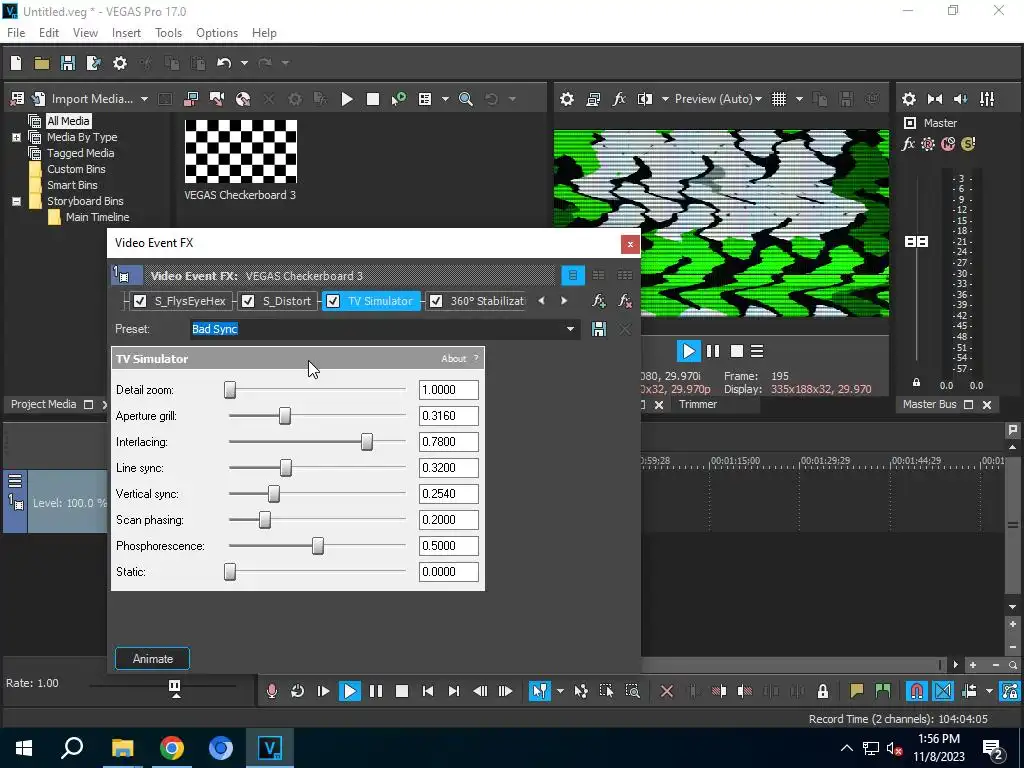Image resolution: width=1024 pixels, height=768 pixels.
Task: Open the Tools menu
Action: click(x=168, y=33)
